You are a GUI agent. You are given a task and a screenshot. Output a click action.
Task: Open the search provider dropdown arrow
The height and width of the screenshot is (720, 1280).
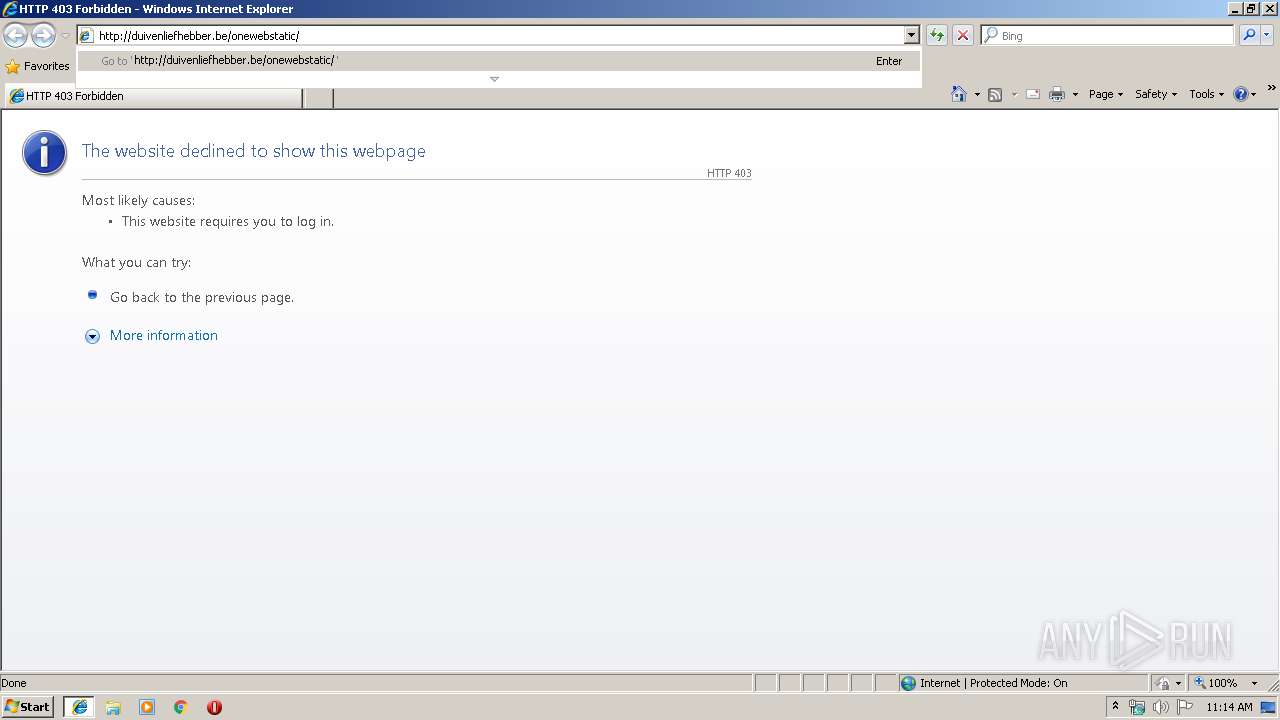[1267, 35]
